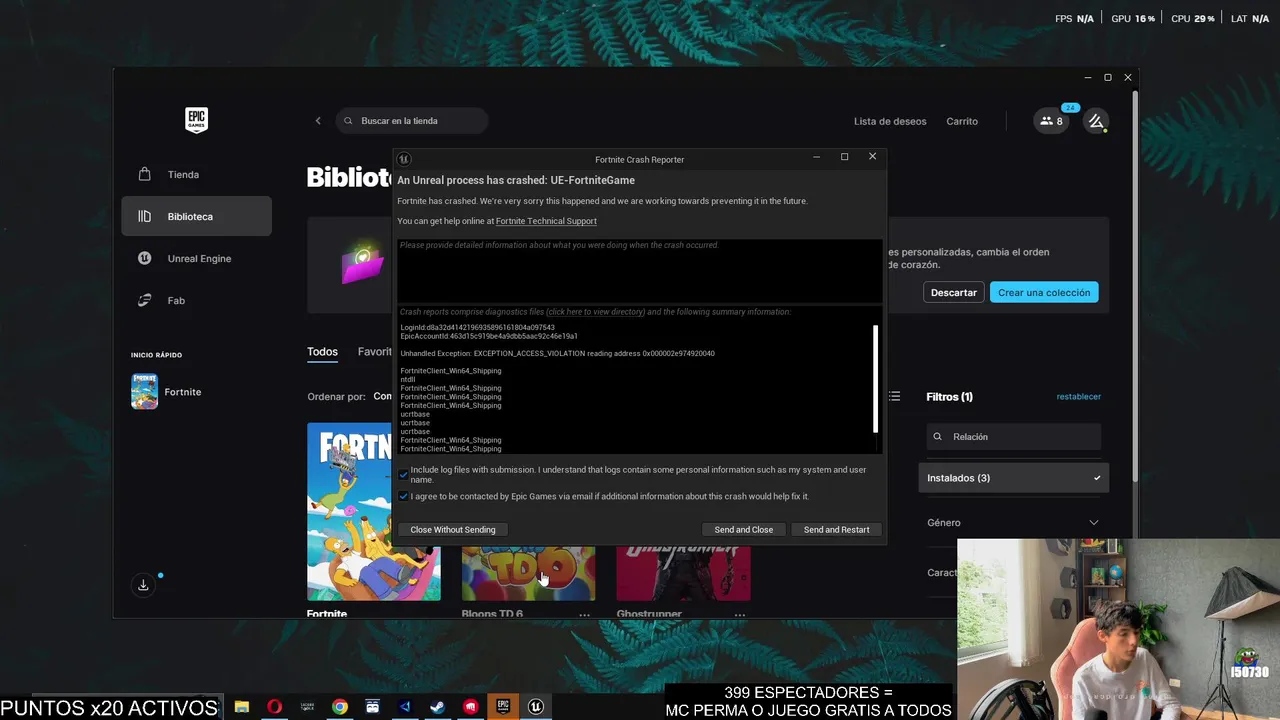1280x720 pixels.
Task: Open Visual Studio from the taskbar
Action: (x=405, y=706)
